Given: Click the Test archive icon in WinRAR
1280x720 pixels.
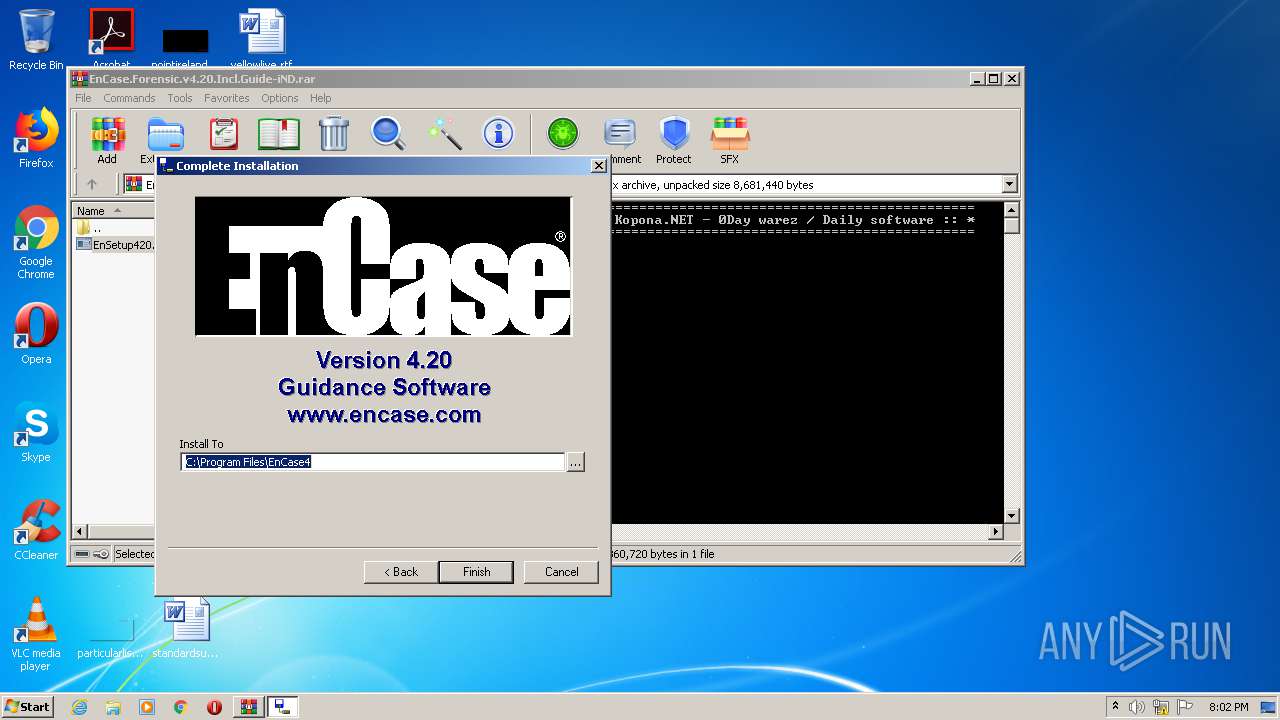Looking at the screenshot, I should pos(223,133).
